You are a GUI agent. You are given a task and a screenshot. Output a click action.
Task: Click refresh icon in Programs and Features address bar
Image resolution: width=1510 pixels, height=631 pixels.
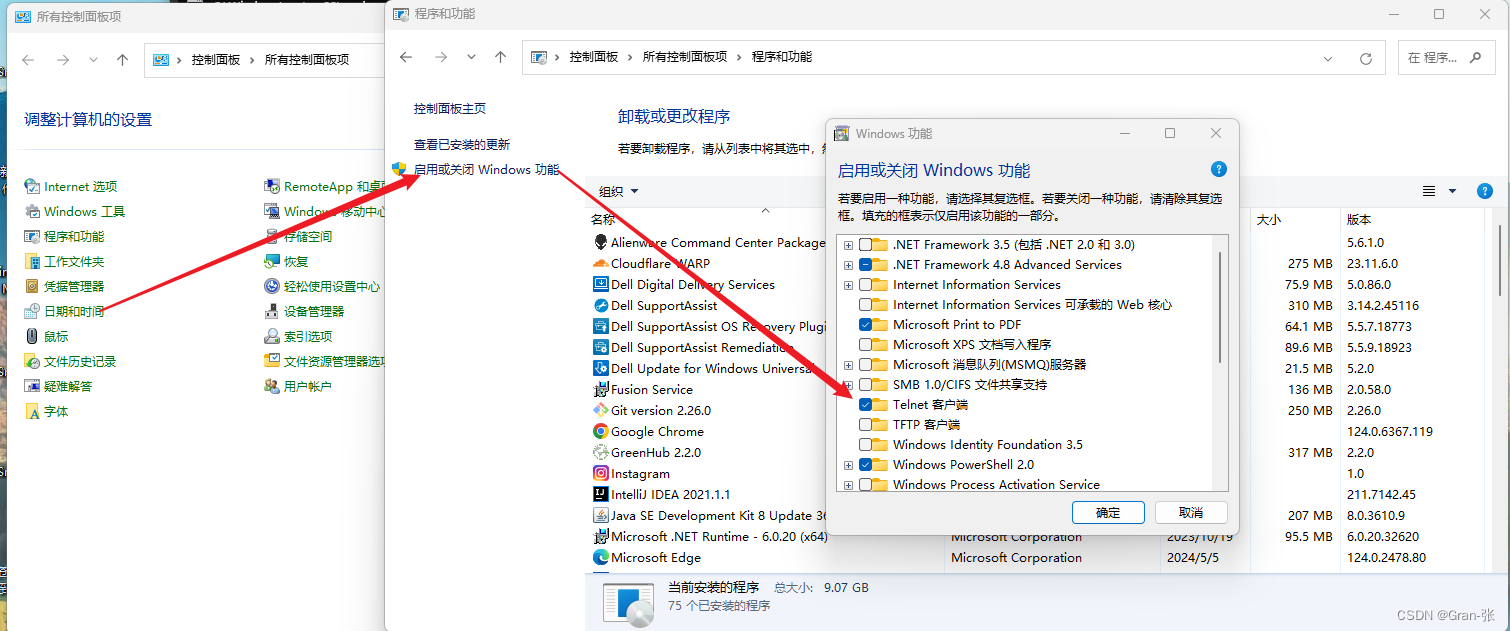point(1366,58)
